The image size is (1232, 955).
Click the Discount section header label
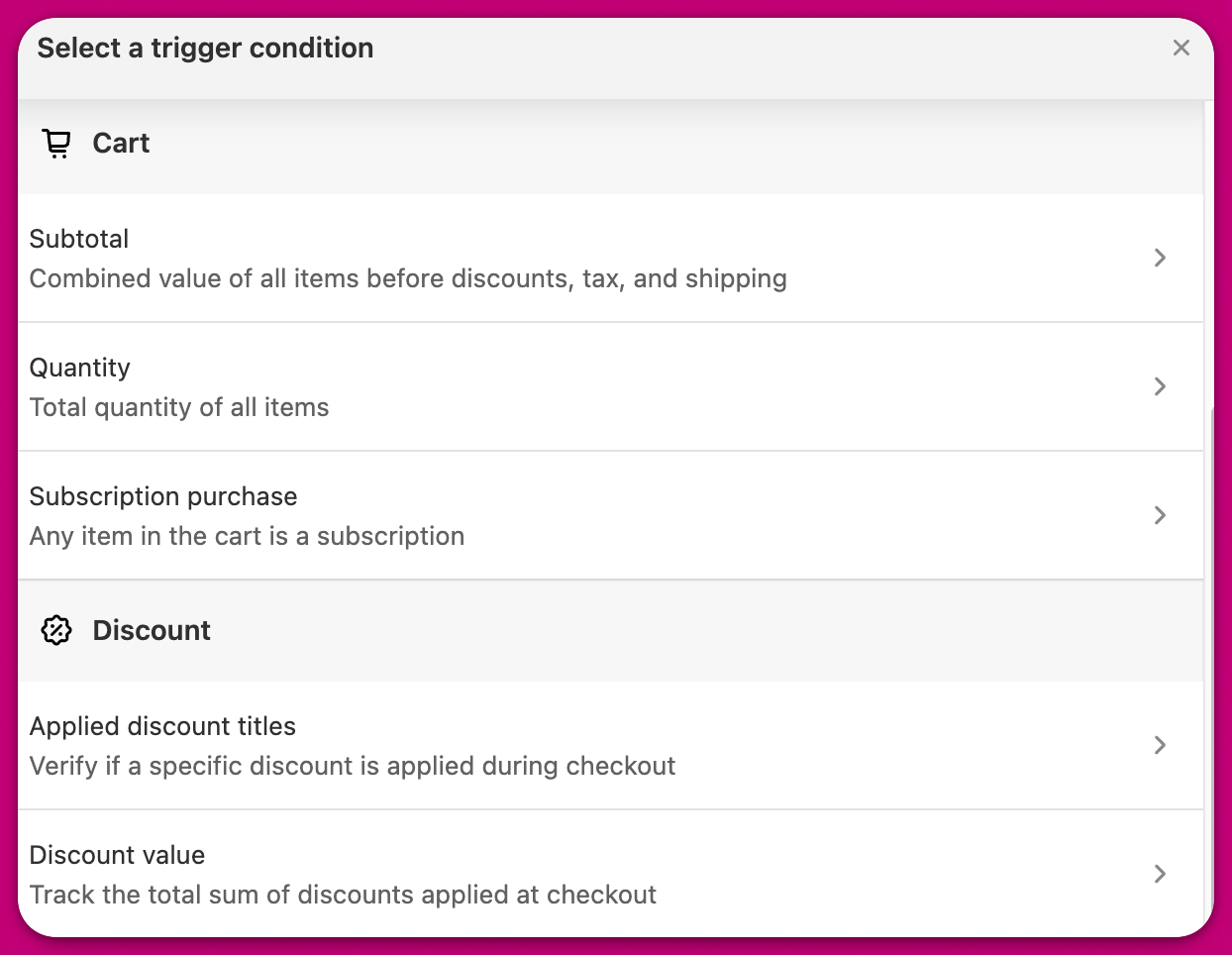pos(152,630)
